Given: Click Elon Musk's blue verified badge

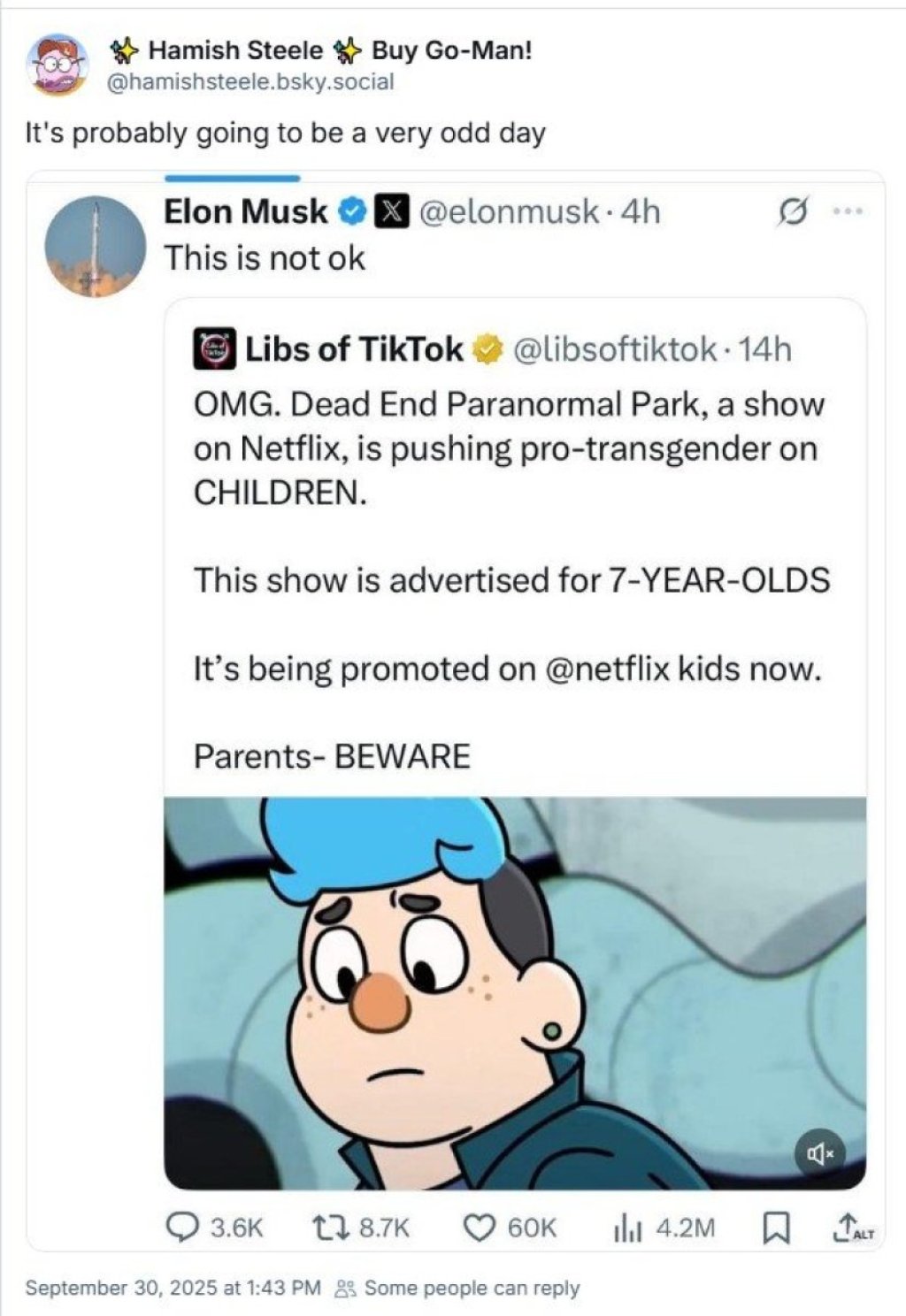Looking at the screenshot, I should click(353, 212).
